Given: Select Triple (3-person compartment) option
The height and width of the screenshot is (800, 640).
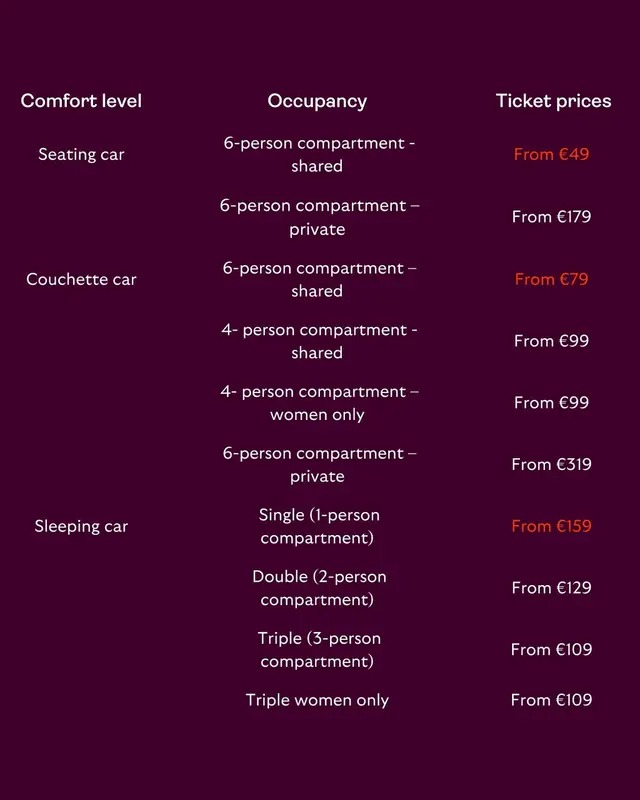Looking at the screenshot, I should click(x=318, y=650).
